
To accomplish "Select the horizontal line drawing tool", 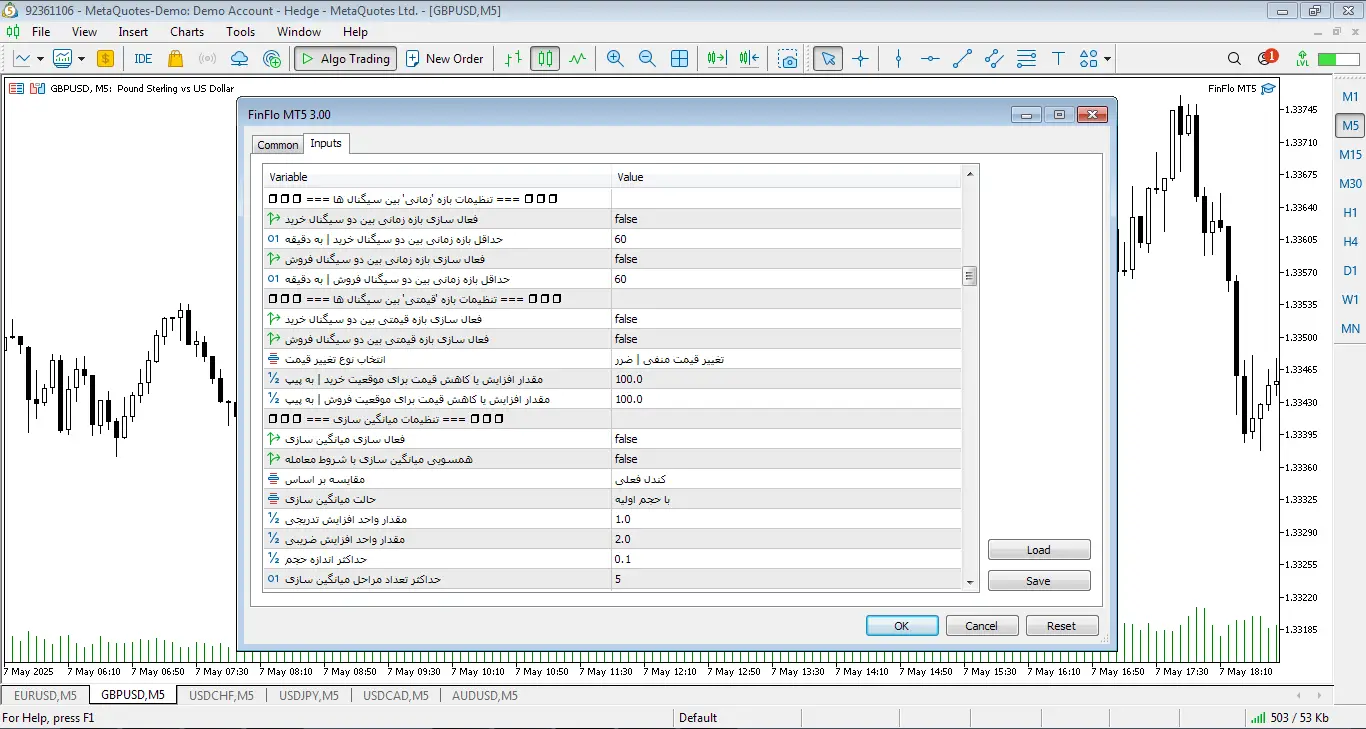I will coord(930,59).
